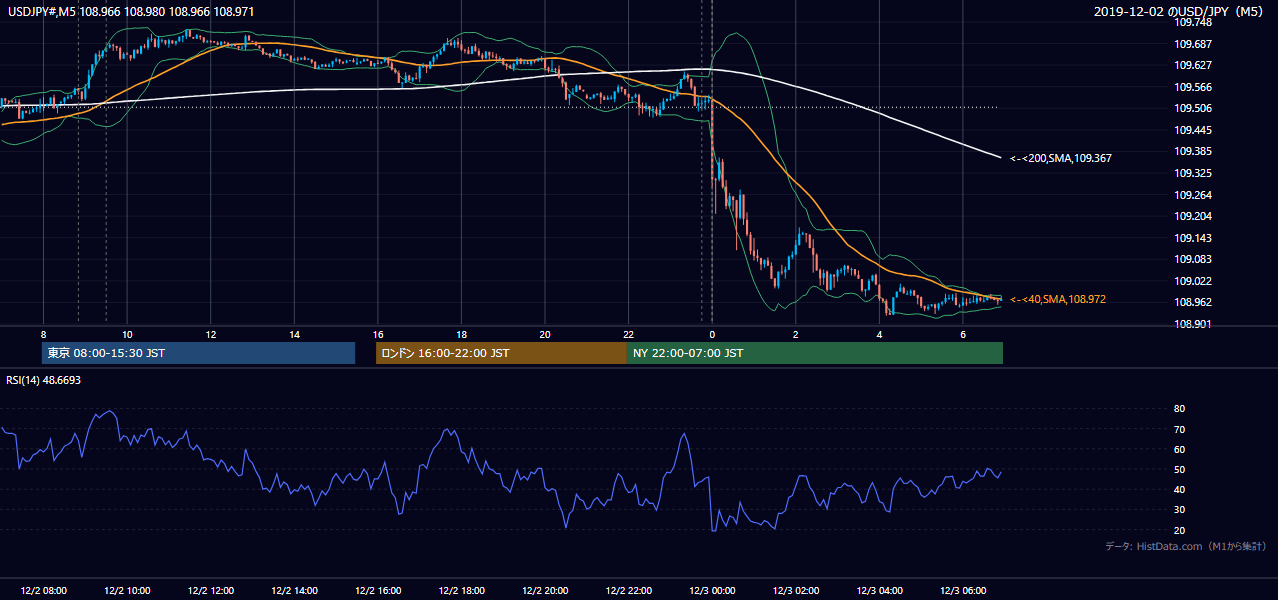Click the 200 SMA 109.367 label
The width and height of the screenshot is (1278, 600).
point(1060,158)
